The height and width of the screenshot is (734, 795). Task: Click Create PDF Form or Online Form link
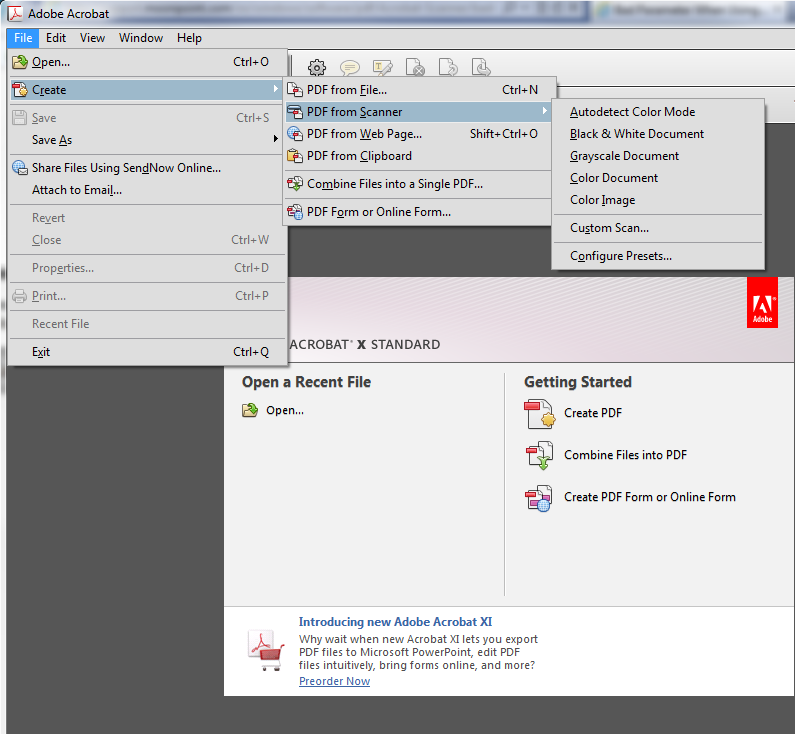(649, 497)
